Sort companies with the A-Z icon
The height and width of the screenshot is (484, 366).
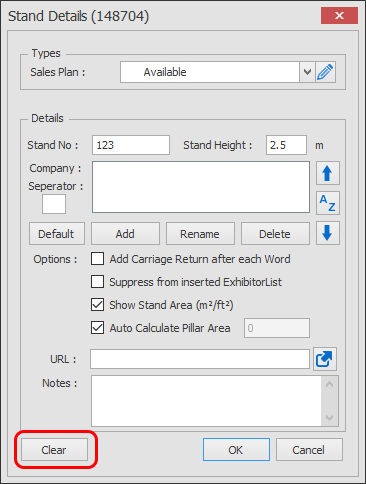pyautogui.click(x=328, y=203)
